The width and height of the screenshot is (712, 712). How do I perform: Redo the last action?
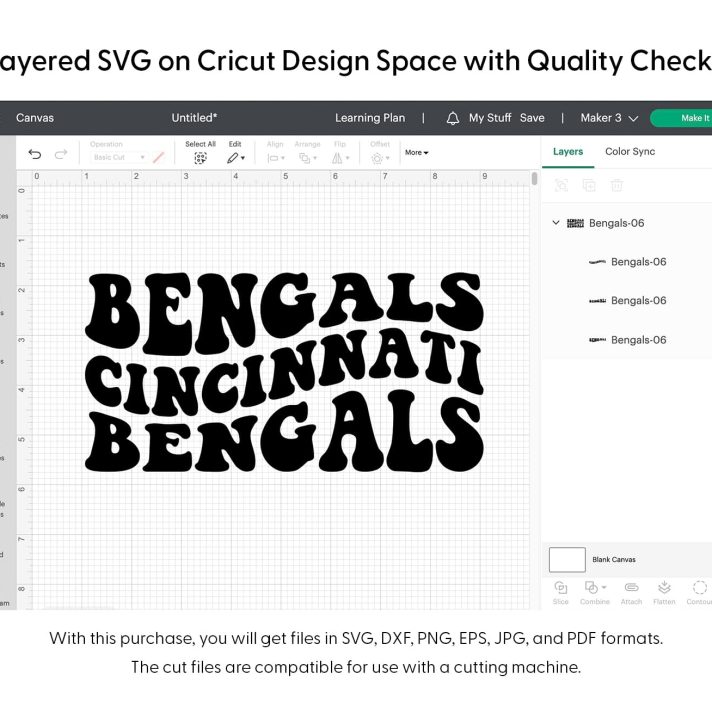coord(61,154)
